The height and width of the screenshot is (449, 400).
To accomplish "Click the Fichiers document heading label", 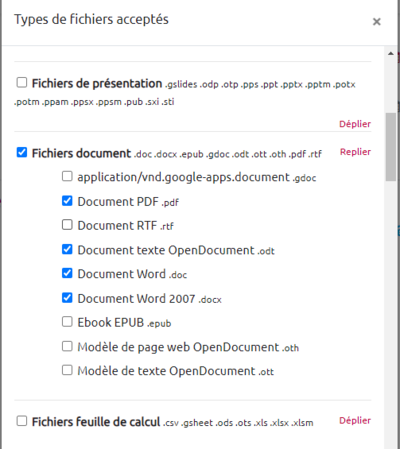I will pos(81,153).
